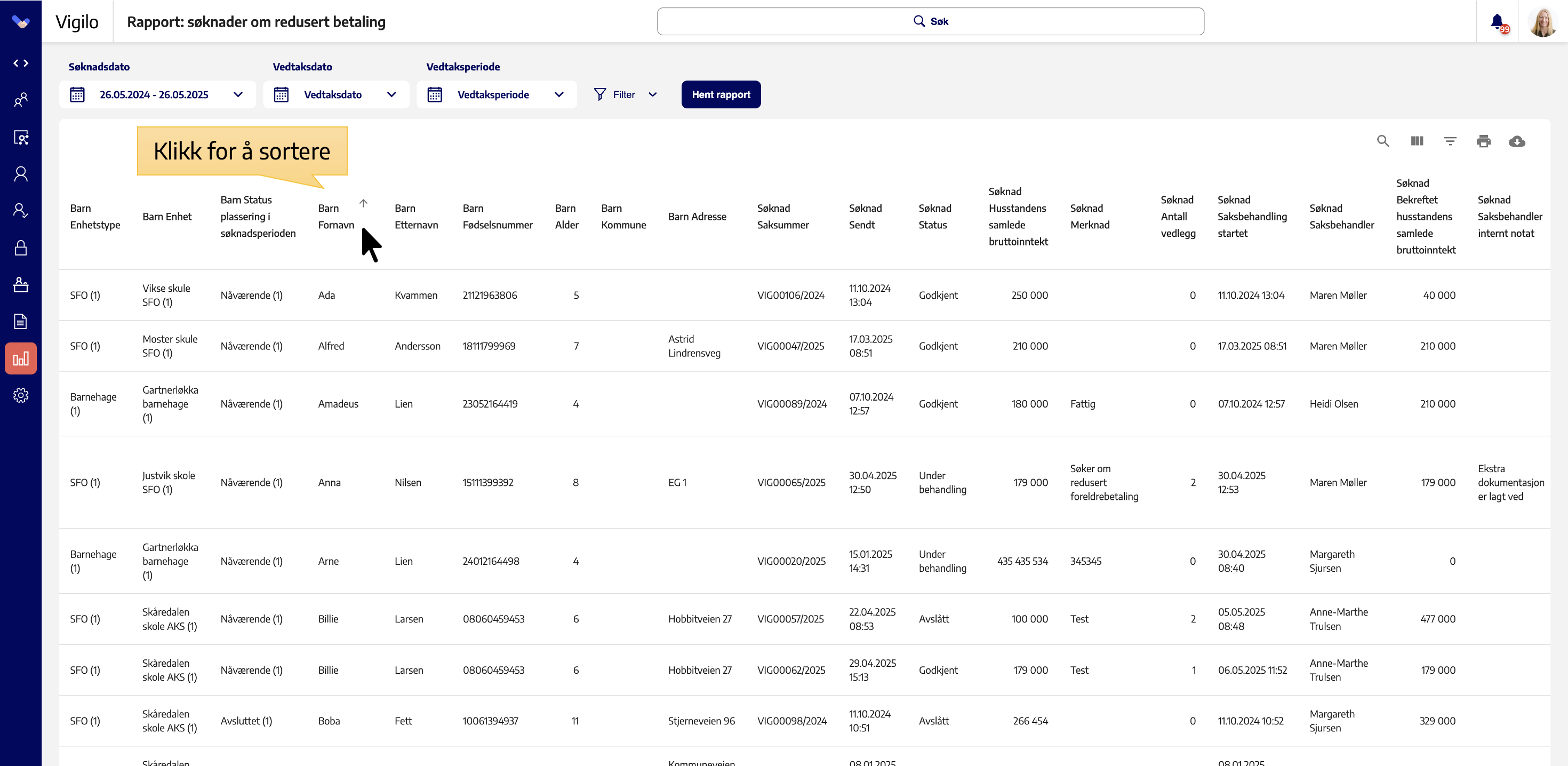Sort by Søknad Merknad column header
The width and height of the screenshot is (1568, 766).
pos(1090,216)
